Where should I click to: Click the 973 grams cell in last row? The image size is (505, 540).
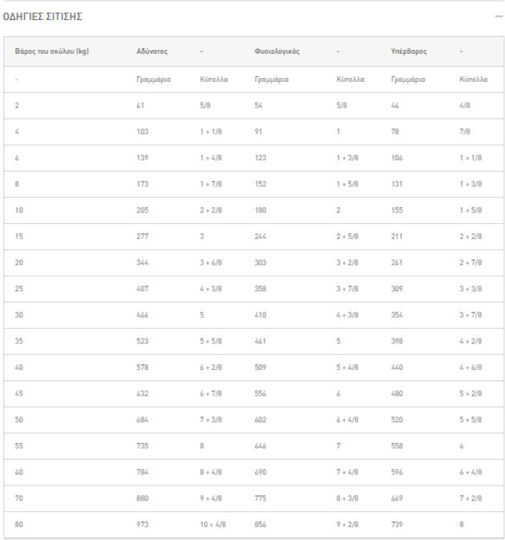tap(142, 524)
